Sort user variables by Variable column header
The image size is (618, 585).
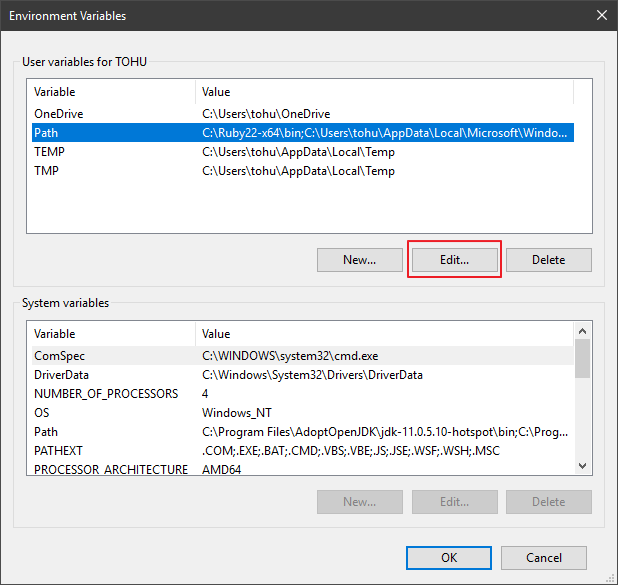[x=110, y=92]
